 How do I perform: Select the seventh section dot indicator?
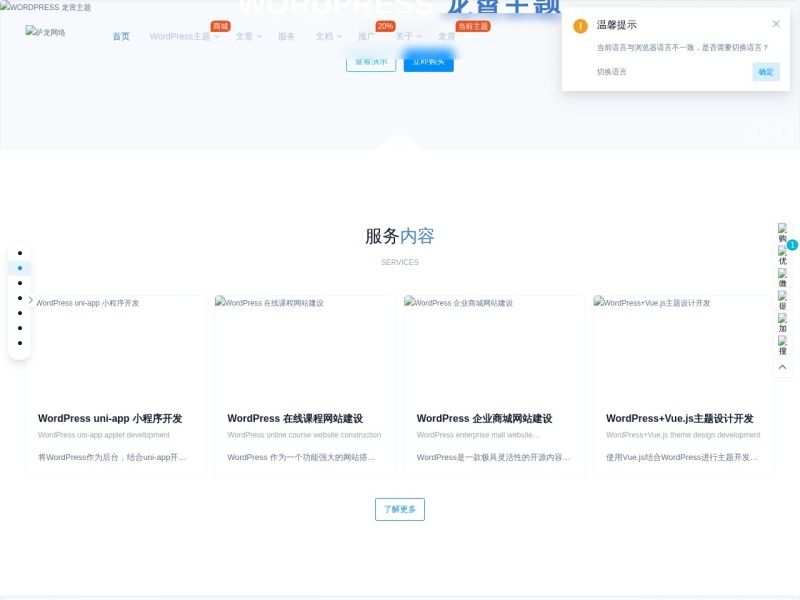(x=20, y=343)
